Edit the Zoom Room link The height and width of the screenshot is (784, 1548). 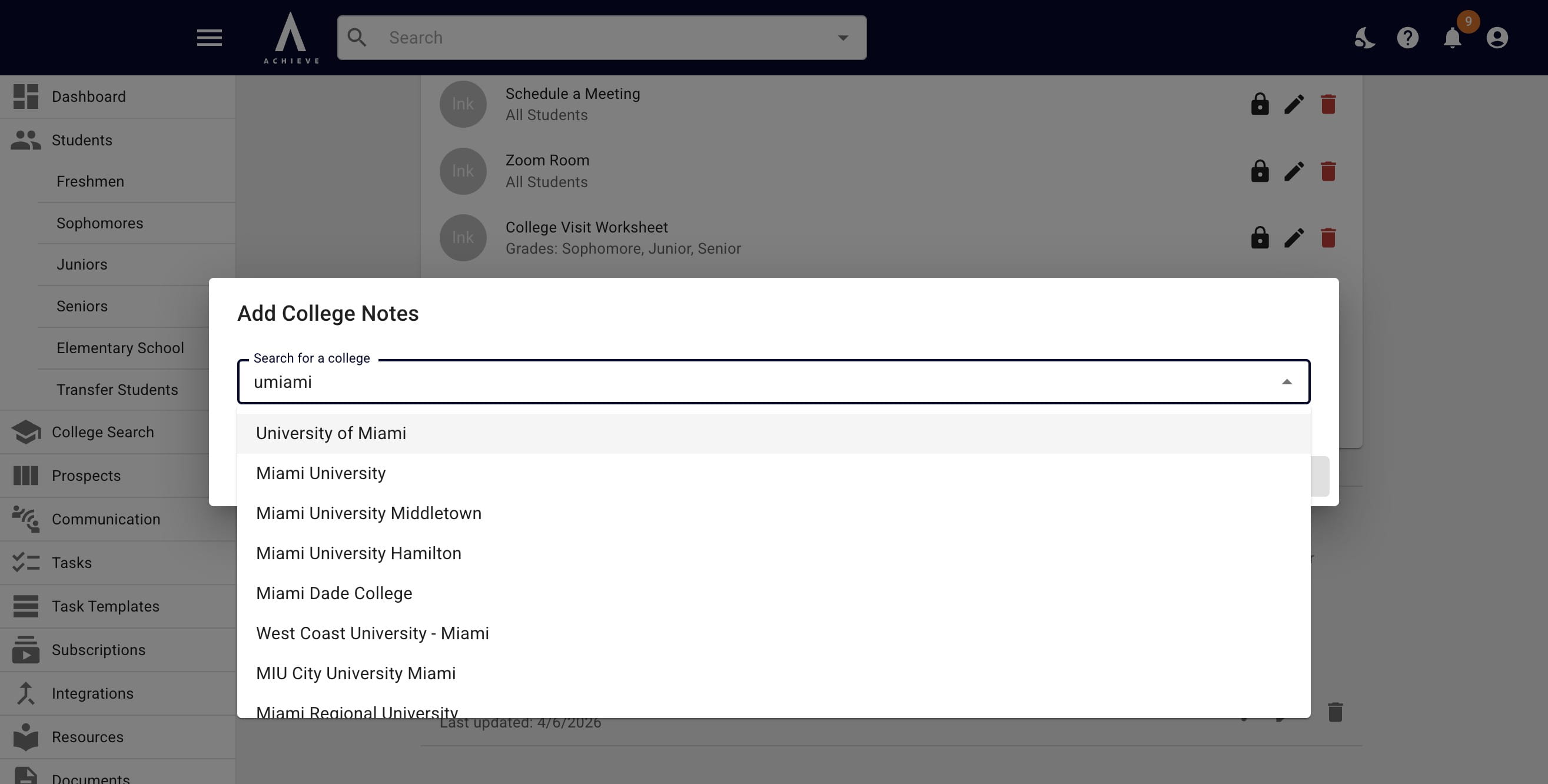click(x=1294, y=171)
